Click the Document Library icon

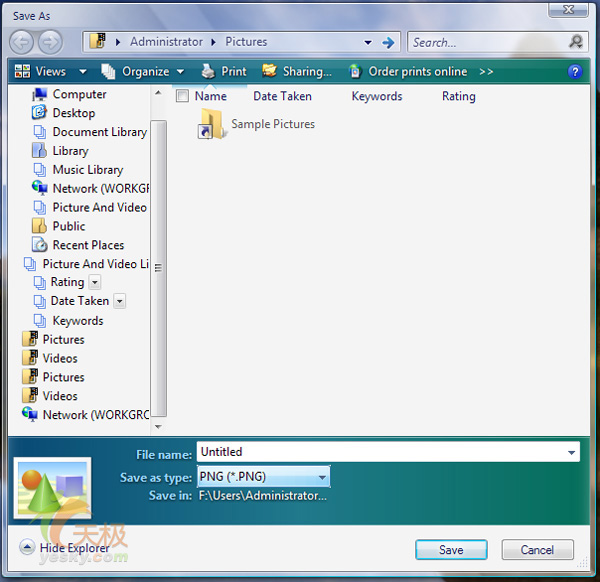point(40,132)
